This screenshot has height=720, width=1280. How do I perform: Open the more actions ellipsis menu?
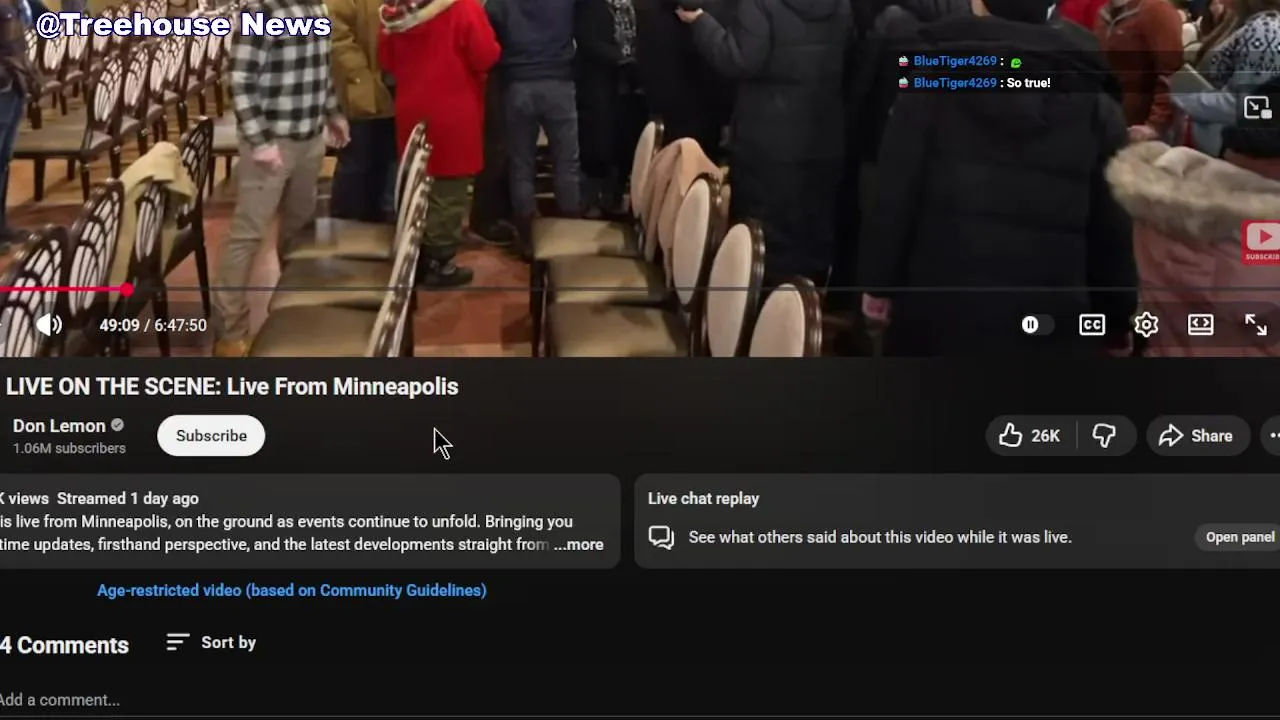point(1272,436)
